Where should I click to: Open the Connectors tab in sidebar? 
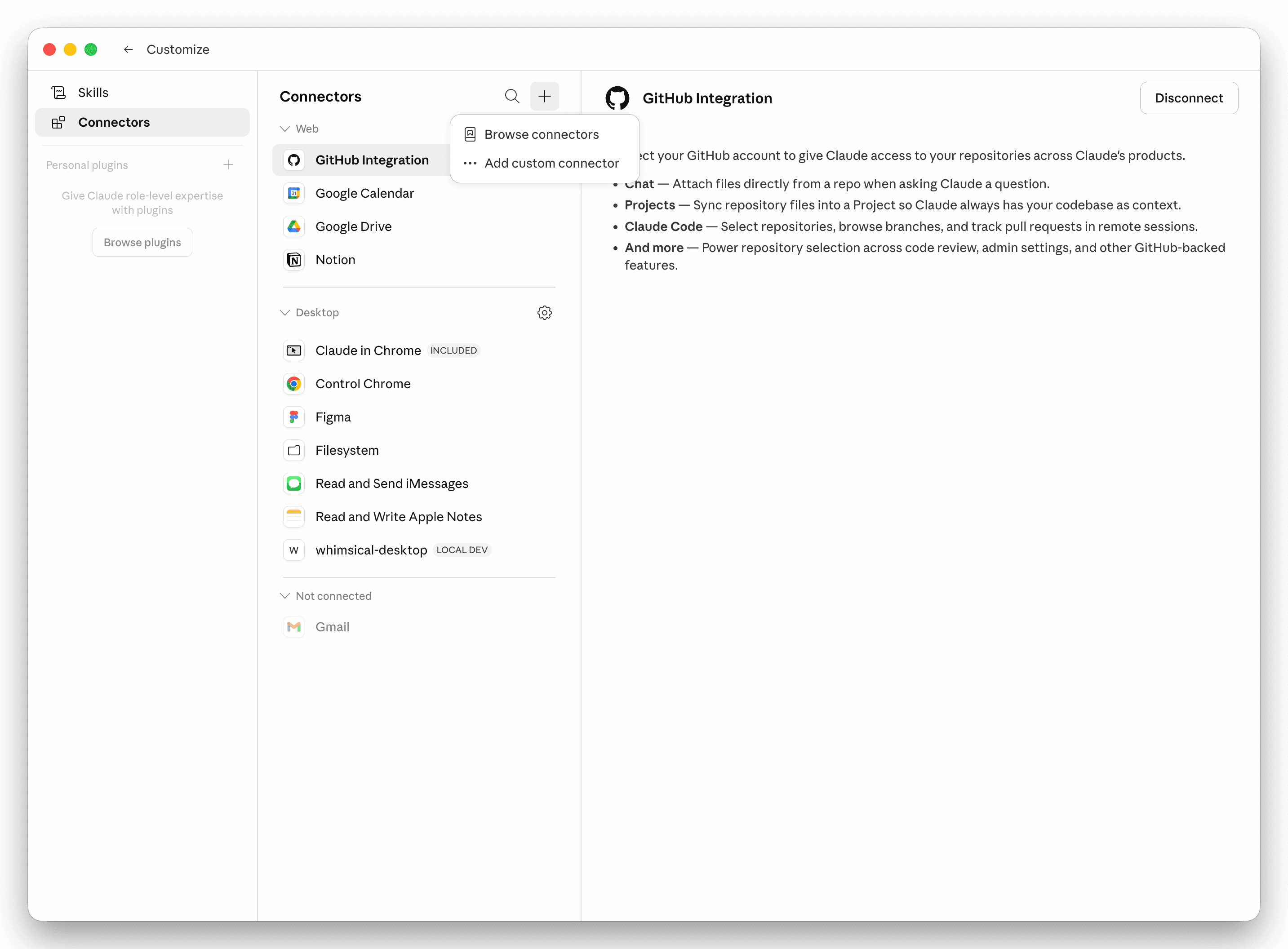click(142, 122)
